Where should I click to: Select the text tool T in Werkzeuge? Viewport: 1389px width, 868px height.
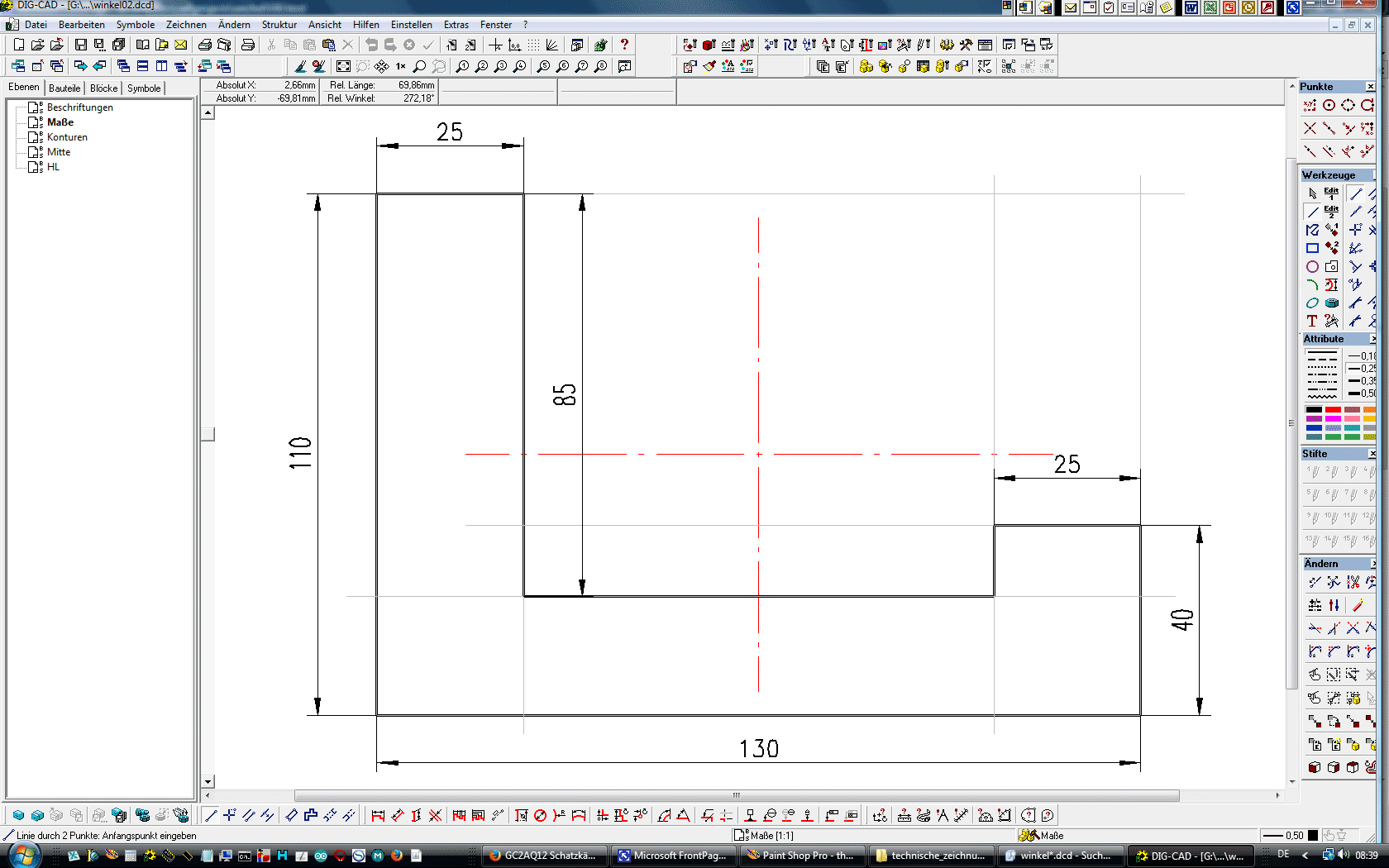[1312, 321]
